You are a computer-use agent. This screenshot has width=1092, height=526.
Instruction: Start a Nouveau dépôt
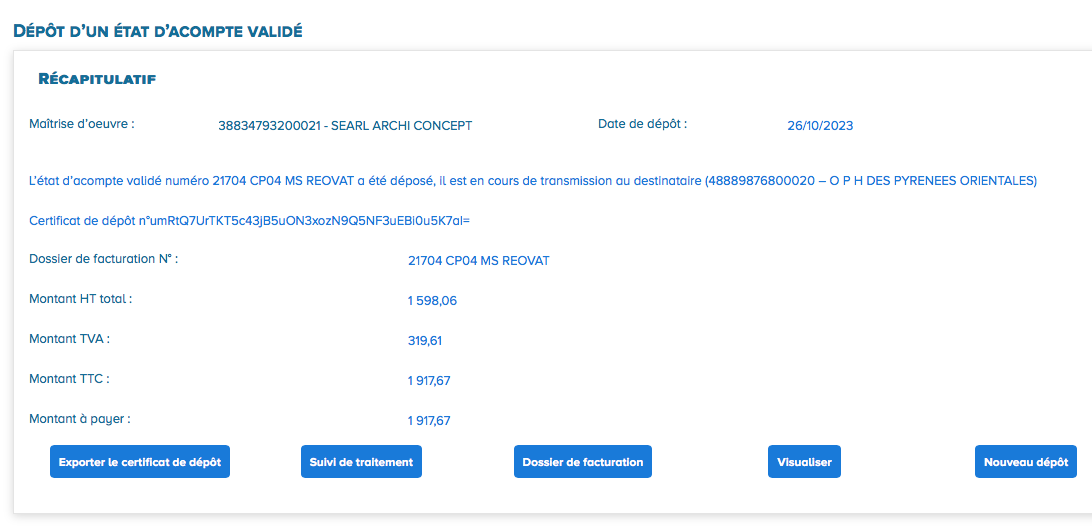1025,462
